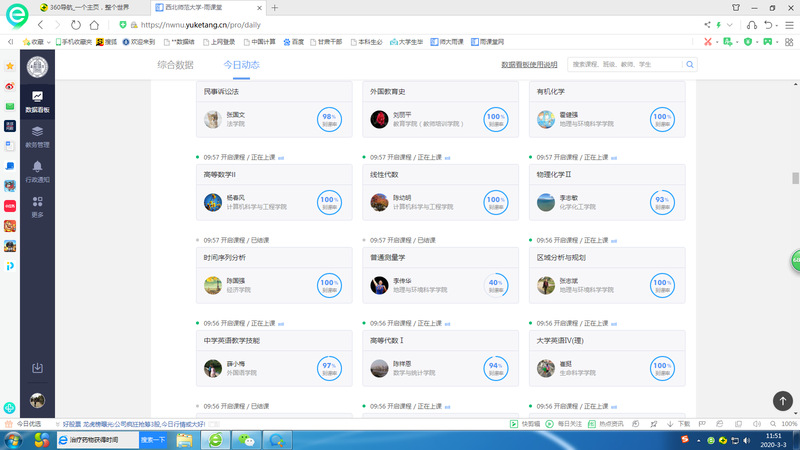Click the browser skin shirt icon
This screenshot has height=450, width=800.
pos(736,8)
